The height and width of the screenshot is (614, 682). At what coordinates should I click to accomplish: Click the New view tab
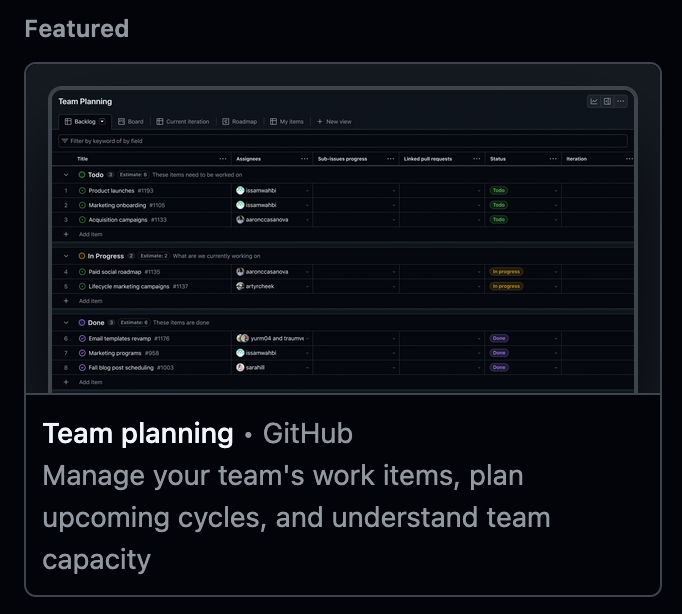tap(334, 122)
